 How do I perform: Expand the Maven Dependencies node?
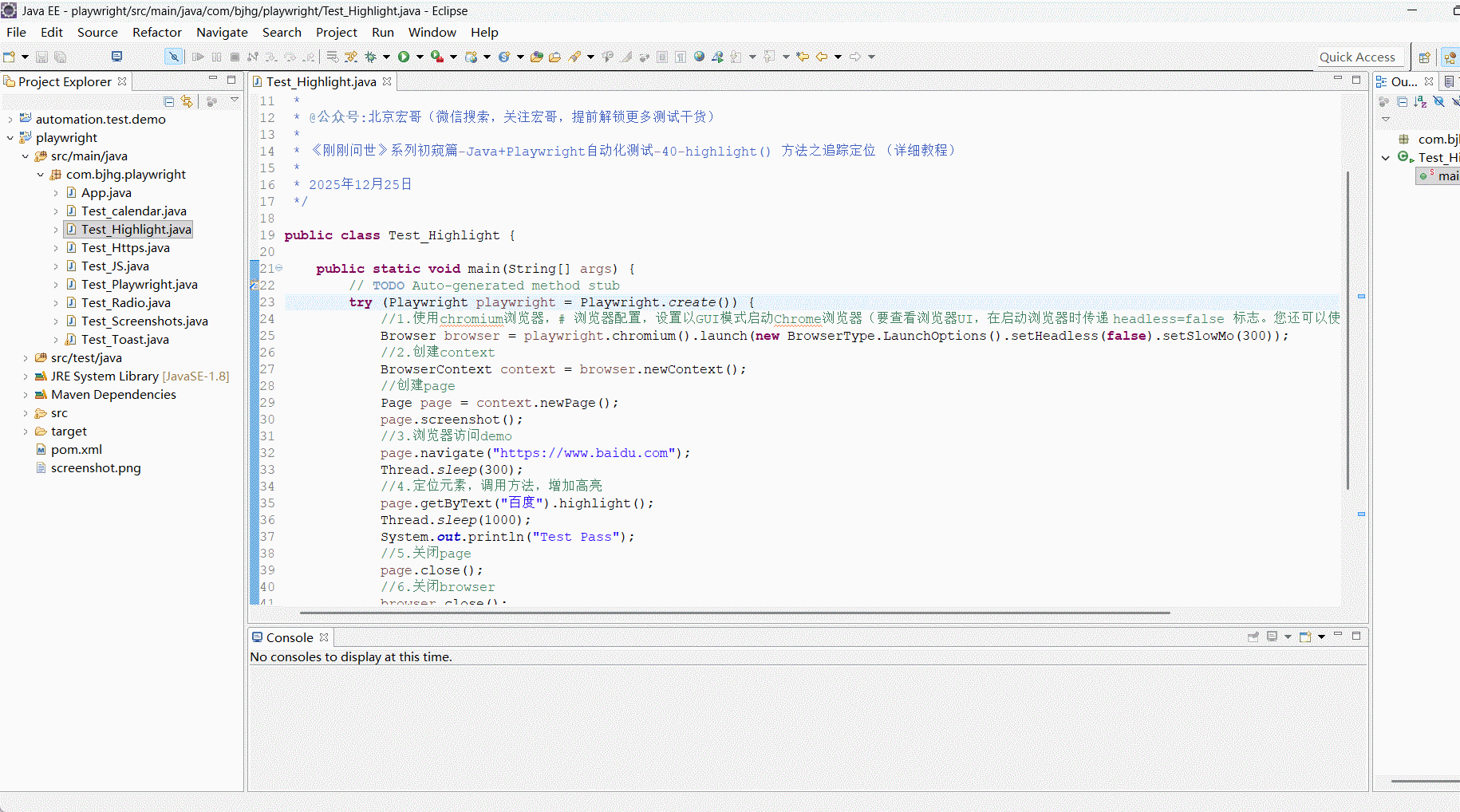click(26, 395)
